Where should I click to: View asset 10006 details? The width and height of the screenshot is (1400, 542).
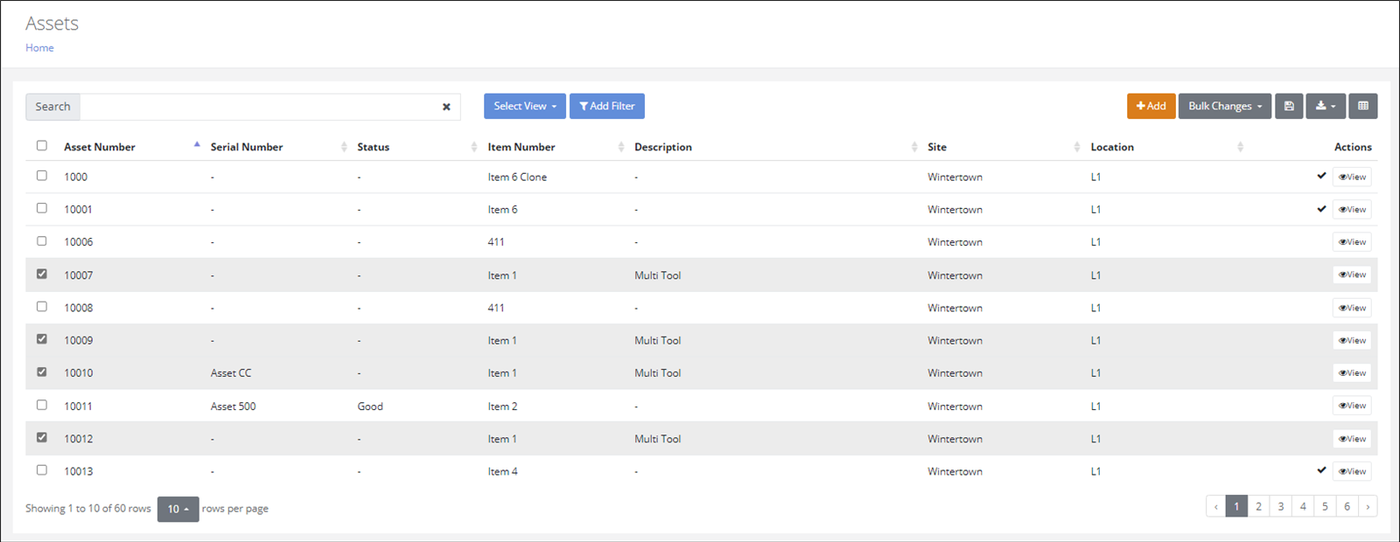coord(1352,242)
